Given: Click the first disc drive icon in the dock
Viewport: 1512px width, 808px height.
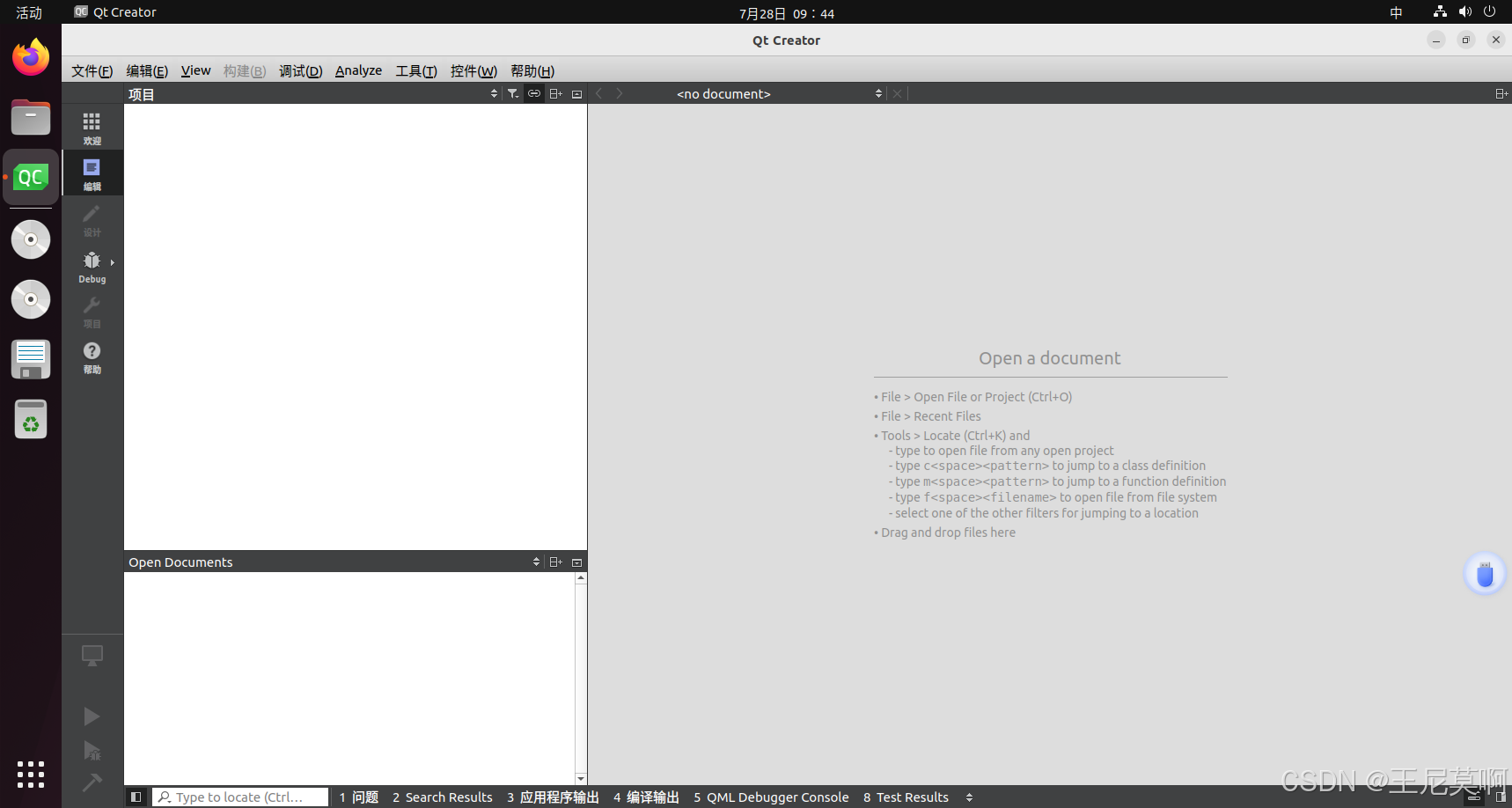Looking at the screenshot, I should coord(31,239).
